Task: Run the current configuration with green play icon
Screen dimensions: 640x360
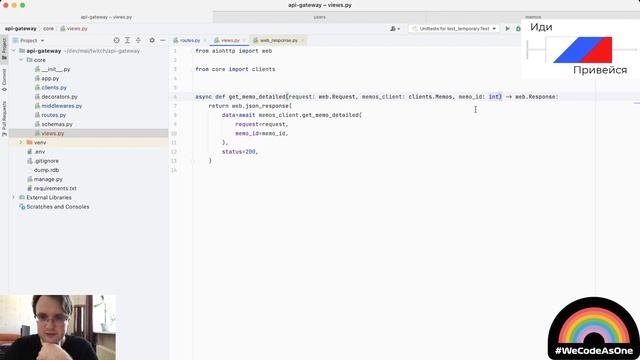Action: (x=507, y=29)
